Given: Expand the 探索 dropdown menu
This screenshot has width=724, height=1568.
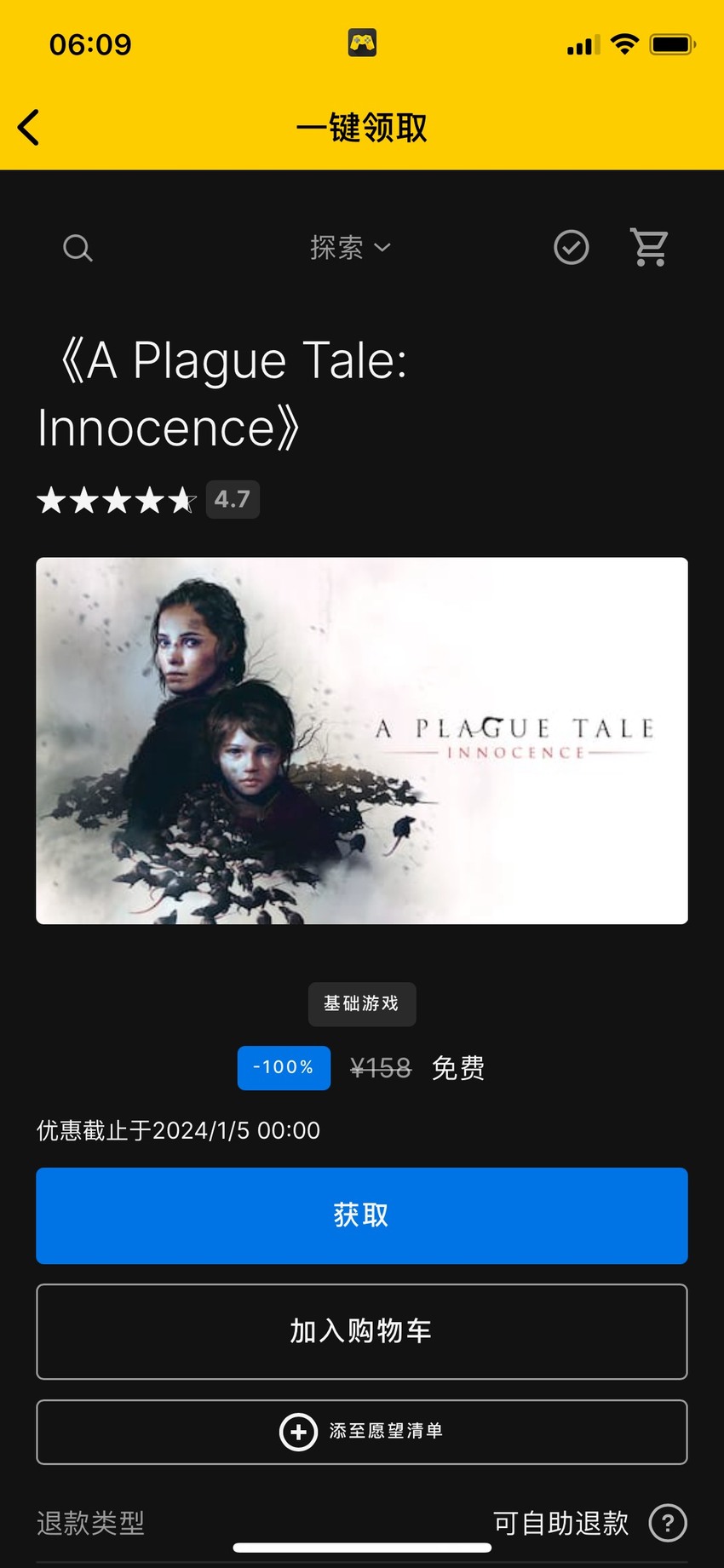Looking at the screenshot, I should click(x=350, y=248).
